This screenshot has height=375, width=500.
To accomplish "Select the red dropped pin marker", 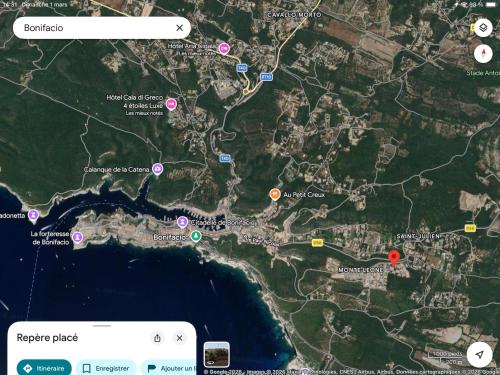I will (394, 259).
